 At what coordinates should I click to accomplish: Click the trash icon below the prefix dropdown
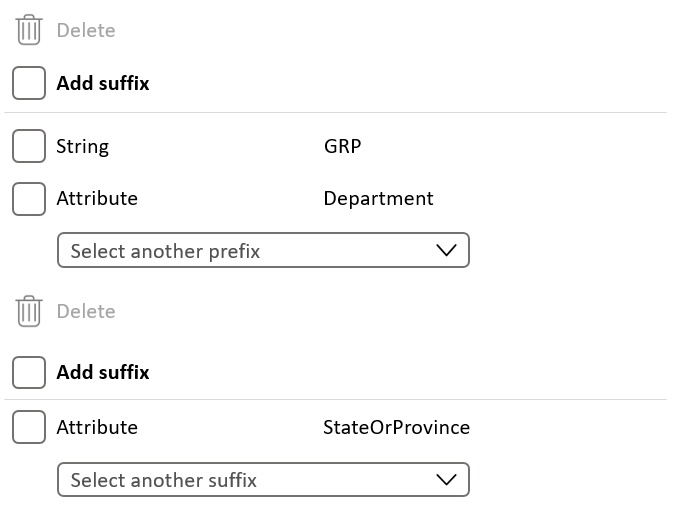coord(29,311)
